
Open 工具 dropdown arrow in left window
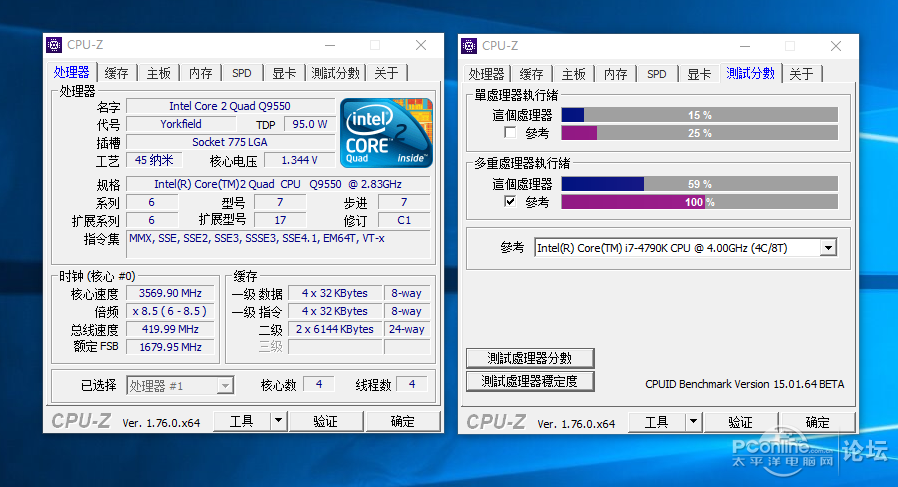pos(278,421)
